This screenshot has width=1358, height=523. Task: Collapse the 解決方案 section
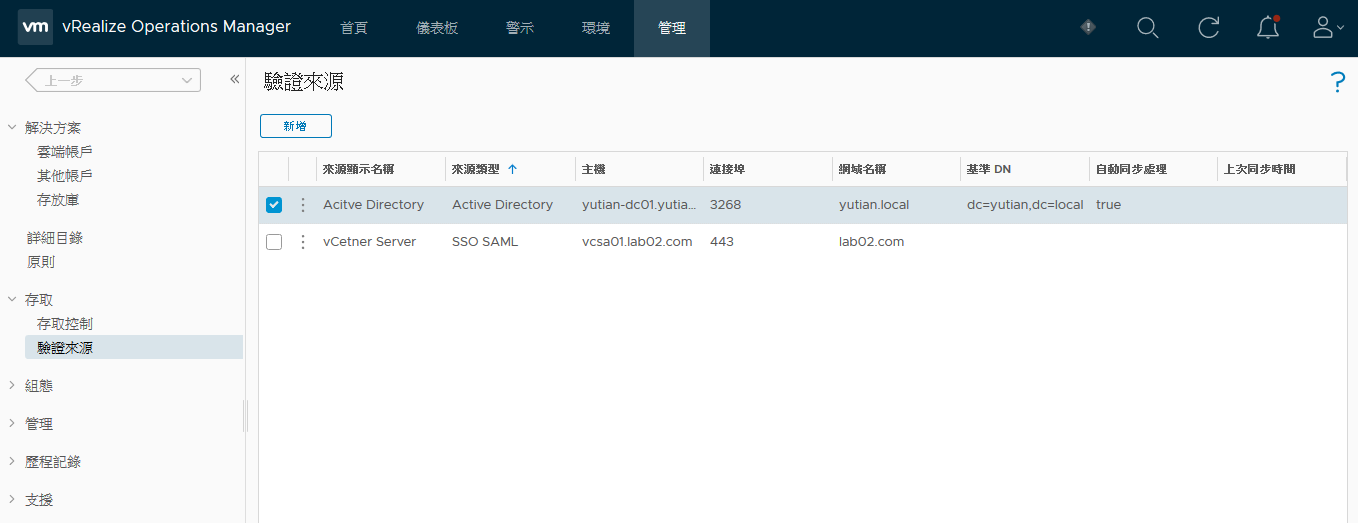click(x=12, y=128)
